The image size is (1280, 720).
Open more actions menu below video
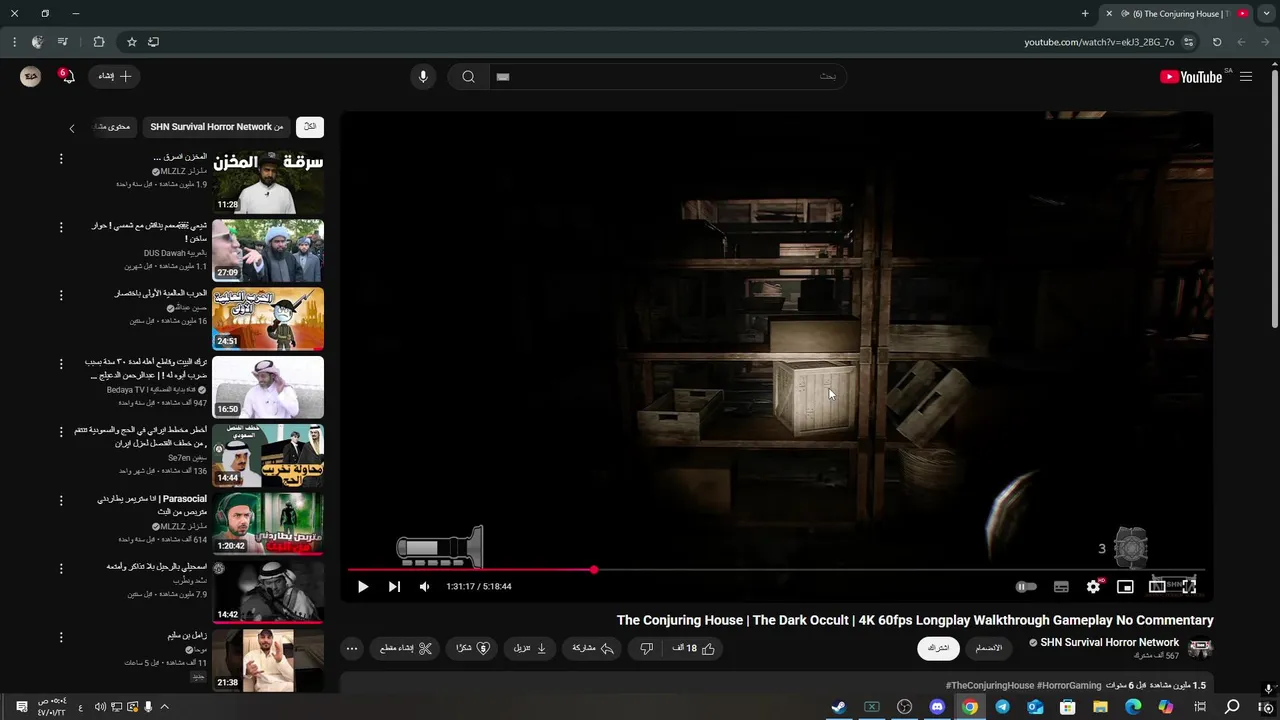click(x=352, y=648)
